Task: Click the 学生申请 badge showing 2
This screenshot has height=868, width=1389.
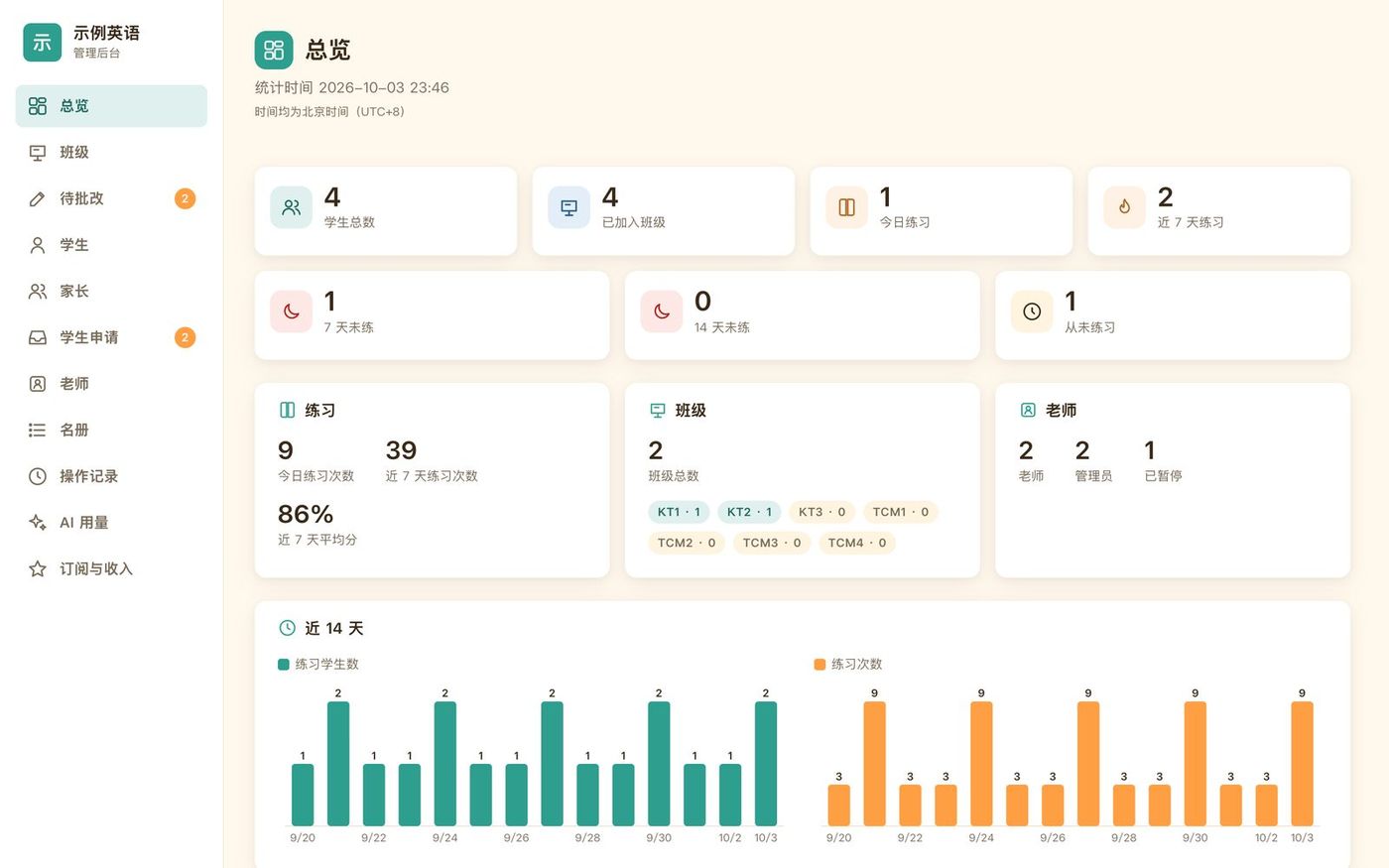Action: 185,337
